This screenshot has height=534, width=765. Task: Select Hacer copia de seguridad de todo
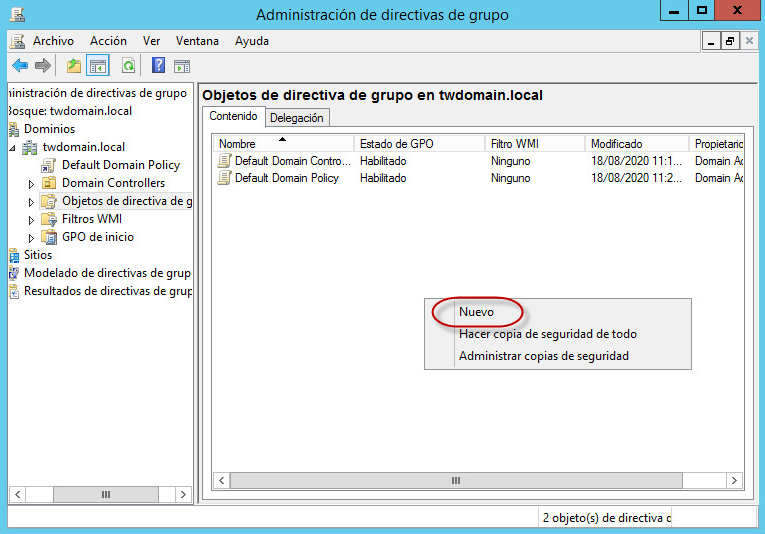point(547,334)
